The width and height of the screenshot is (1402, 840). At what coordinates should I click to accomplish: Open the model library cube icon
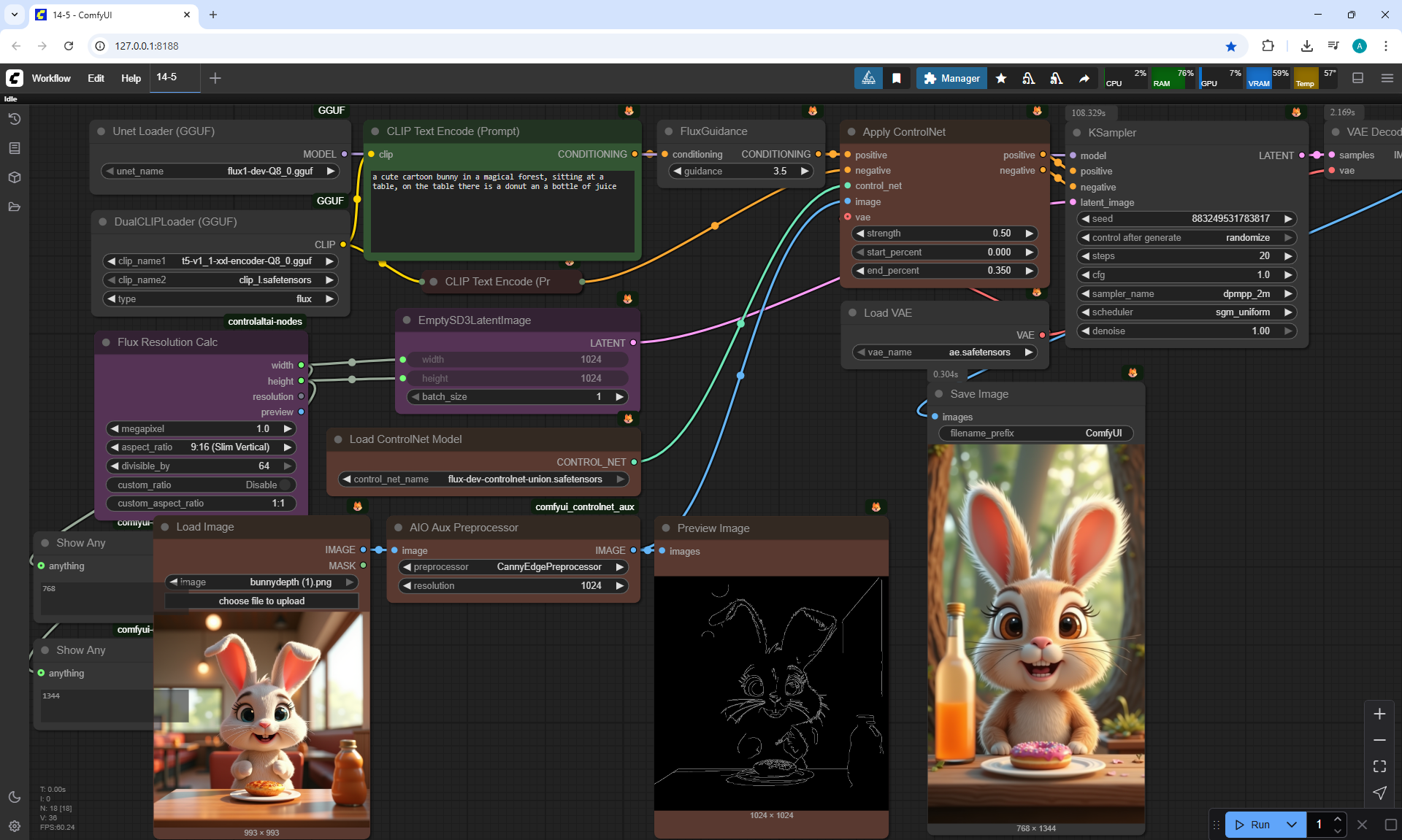tap(15, 177)
